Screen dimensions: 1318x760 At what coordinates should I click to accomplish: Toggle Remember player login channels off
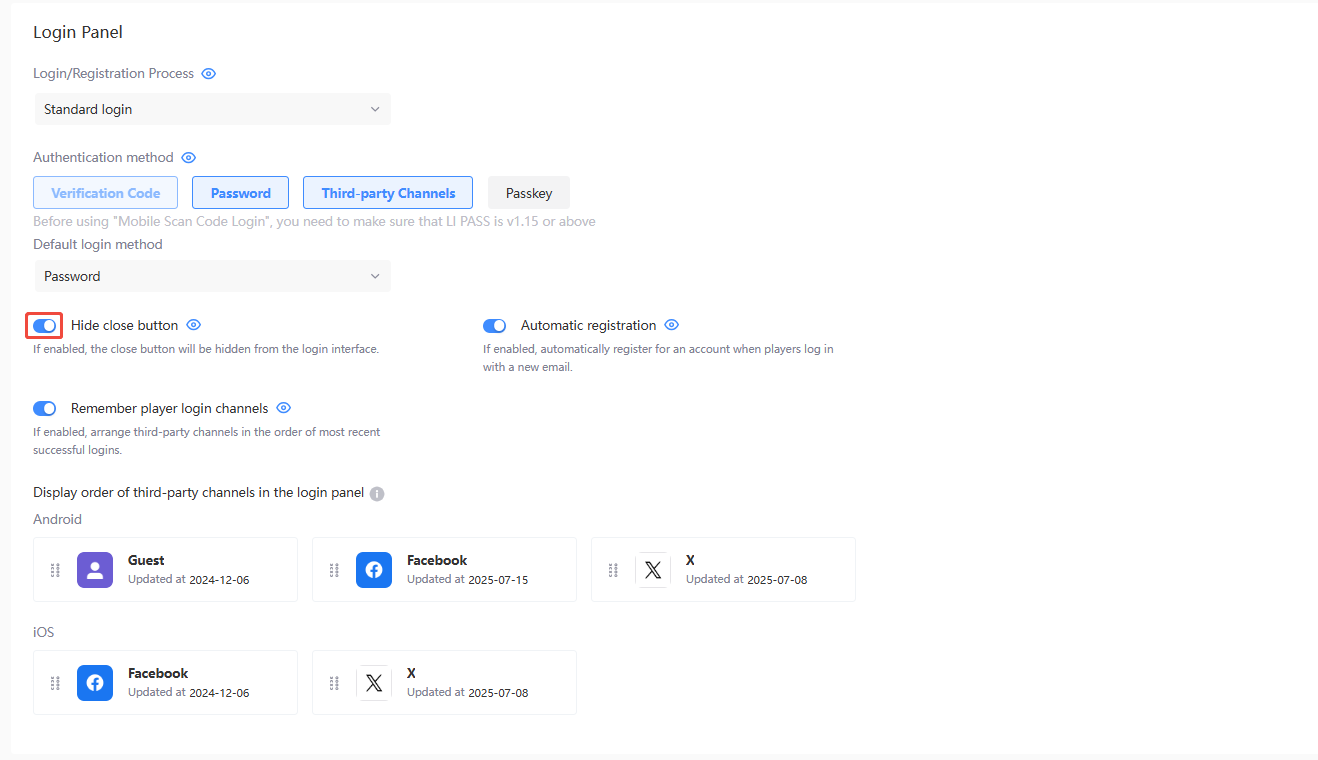(44, 408)
